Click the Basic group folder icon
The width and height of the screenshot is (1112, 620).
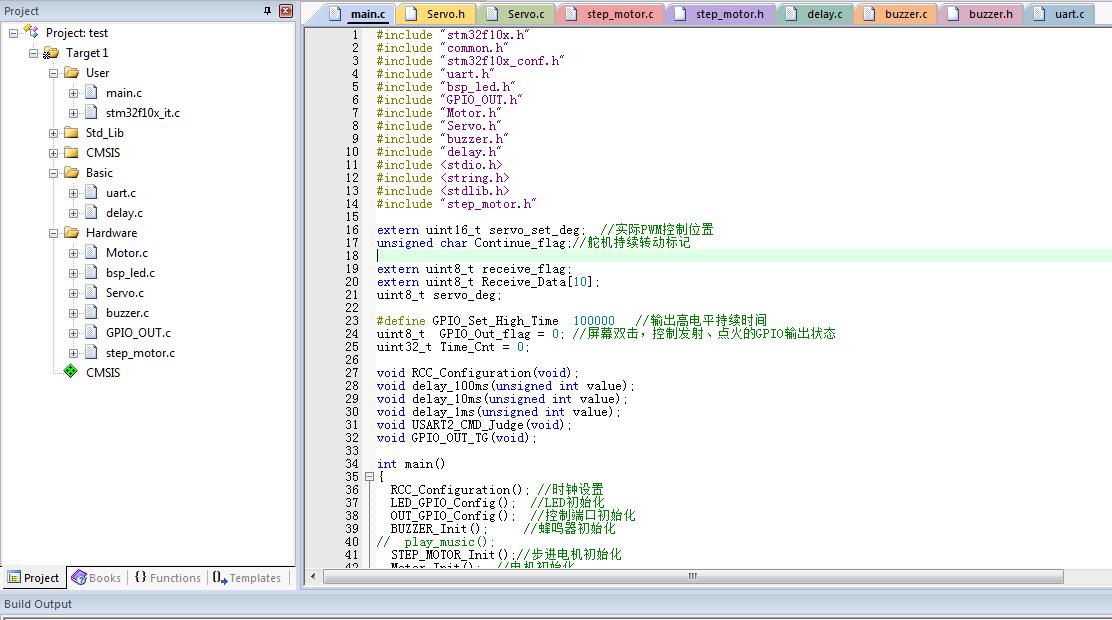(x=71, y=172)
